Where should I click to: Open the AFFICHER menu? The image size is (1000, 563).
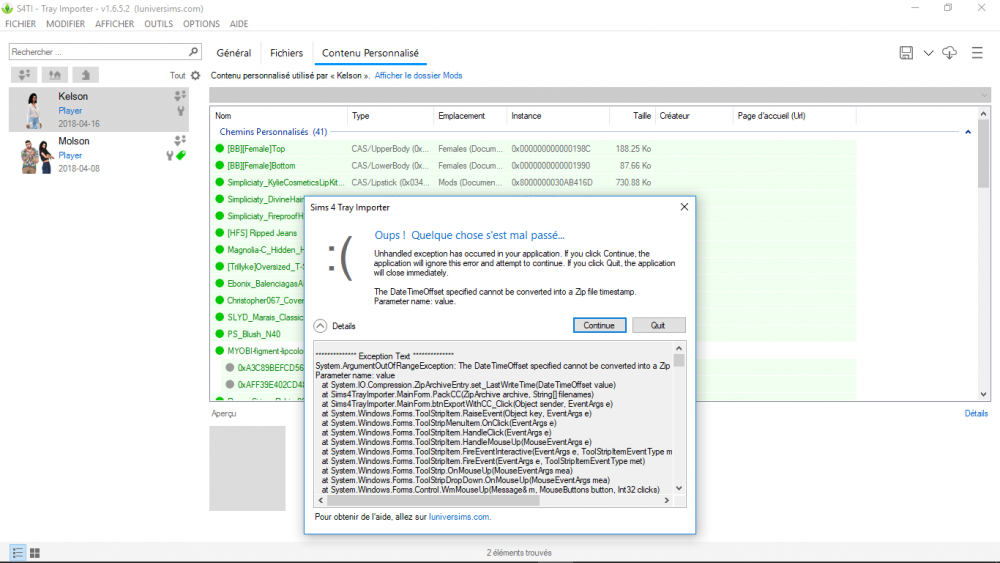(114, 24)
